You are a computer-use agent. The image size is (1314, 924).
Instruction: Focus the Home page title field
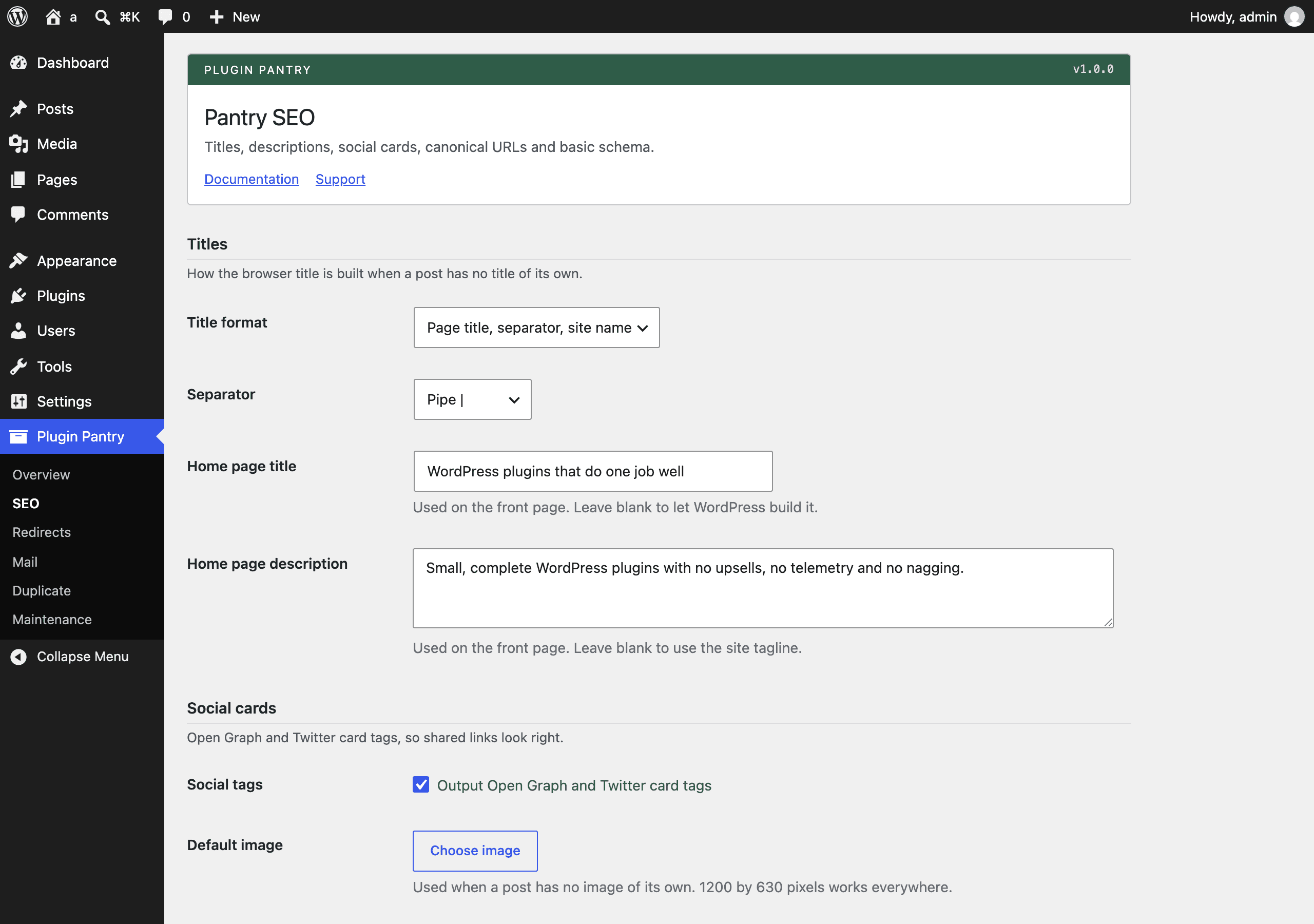click(x=593, y=471)
